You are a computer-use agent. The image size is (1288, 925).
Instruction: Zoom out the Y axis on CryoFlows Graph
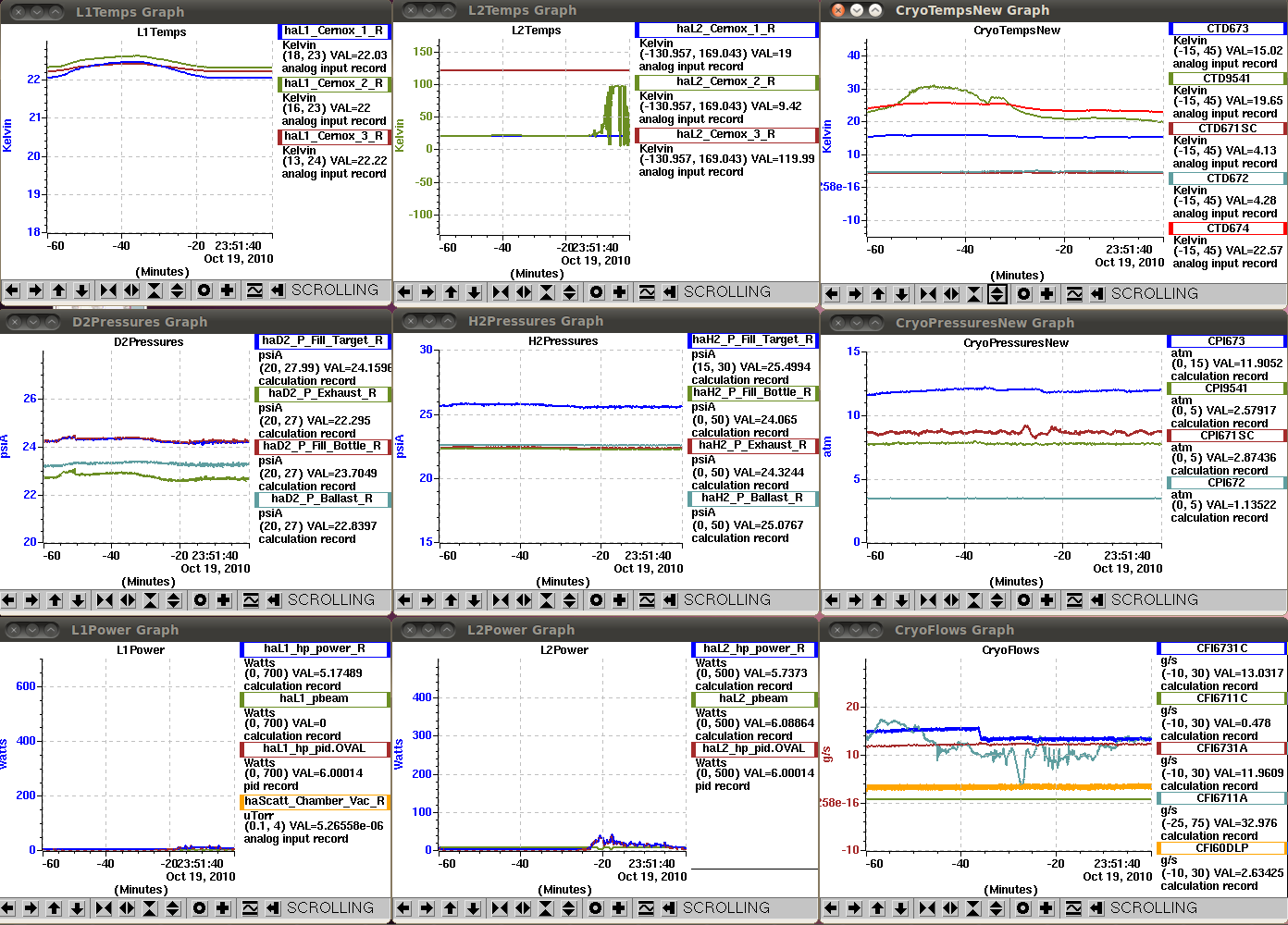click(x=997, y=908)
